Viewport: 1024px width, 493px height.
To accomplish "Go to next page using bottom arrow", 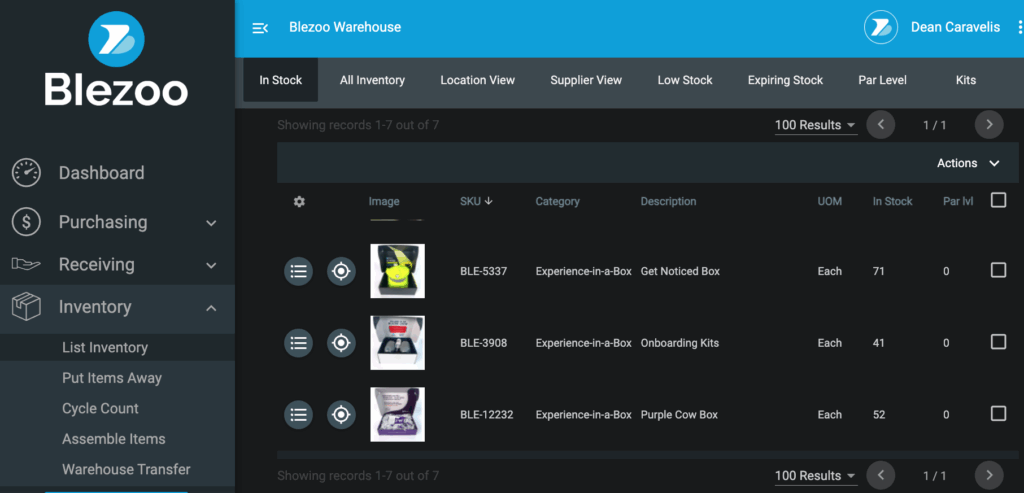I will [989, 475].
